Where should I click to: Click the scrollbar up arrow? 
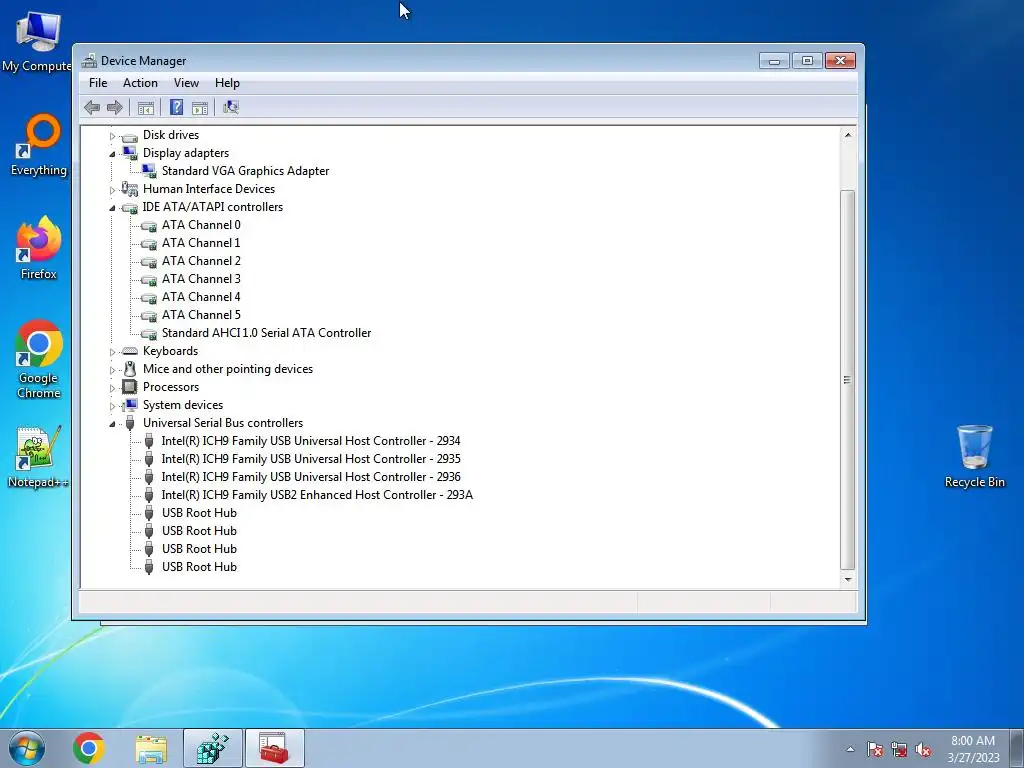tap(848, 135)
